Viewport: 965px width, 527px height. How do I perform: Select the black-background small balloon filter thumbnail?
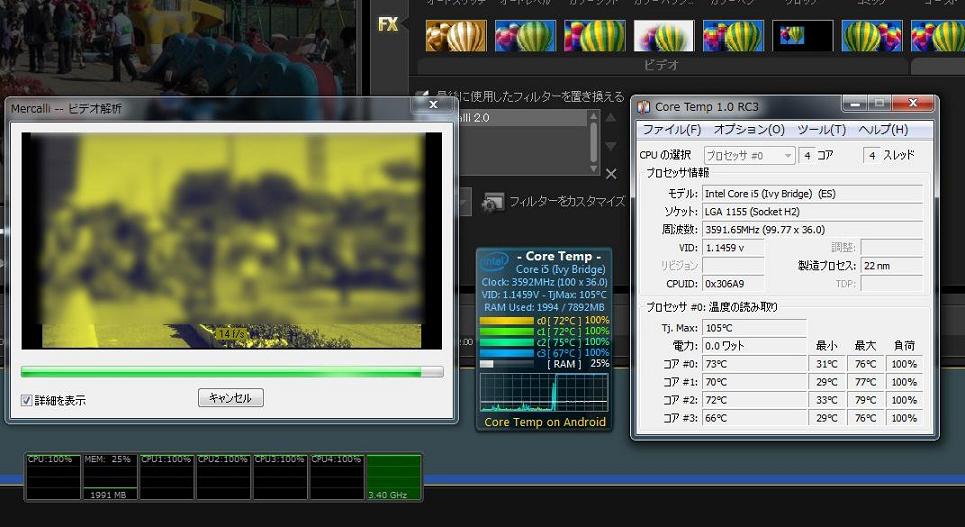[802, 36]
